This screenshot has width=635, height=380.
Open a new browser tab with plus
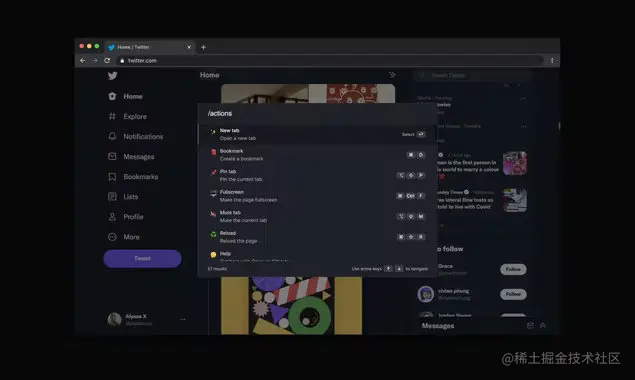pyautogui.click(x=203, y=47)
